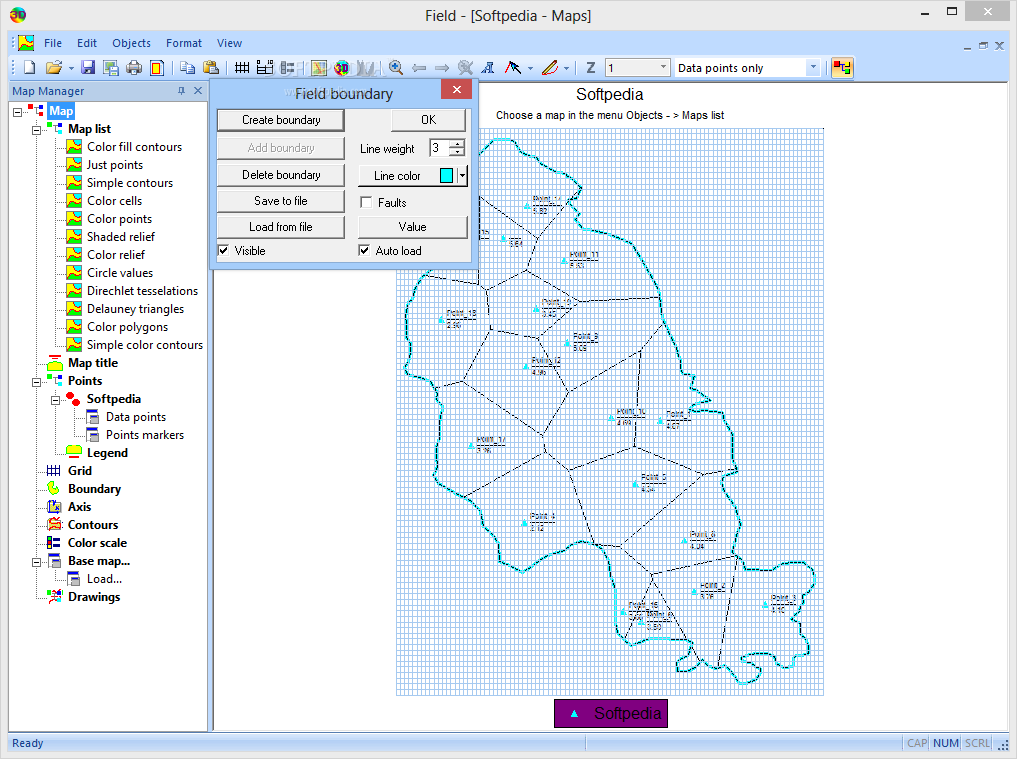Open the pencil tool dropdown arrow
The width and height of the screenshot is (1017, 759).
pos(566,68)
